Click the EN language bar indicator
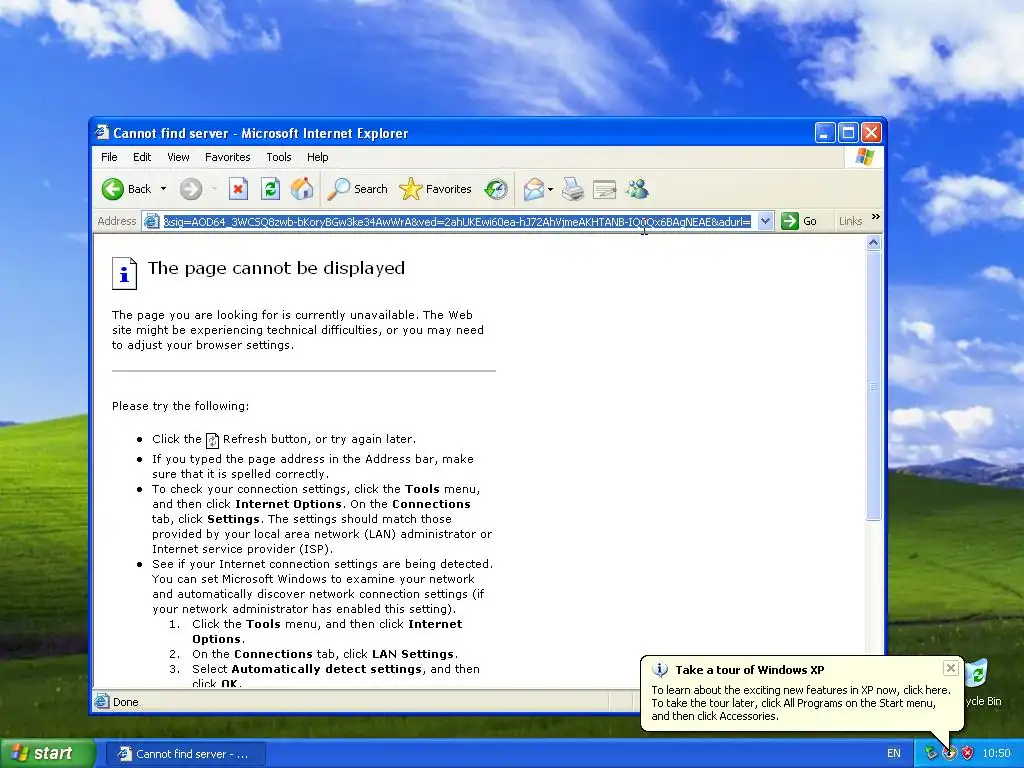 click(x=893, y=754)
